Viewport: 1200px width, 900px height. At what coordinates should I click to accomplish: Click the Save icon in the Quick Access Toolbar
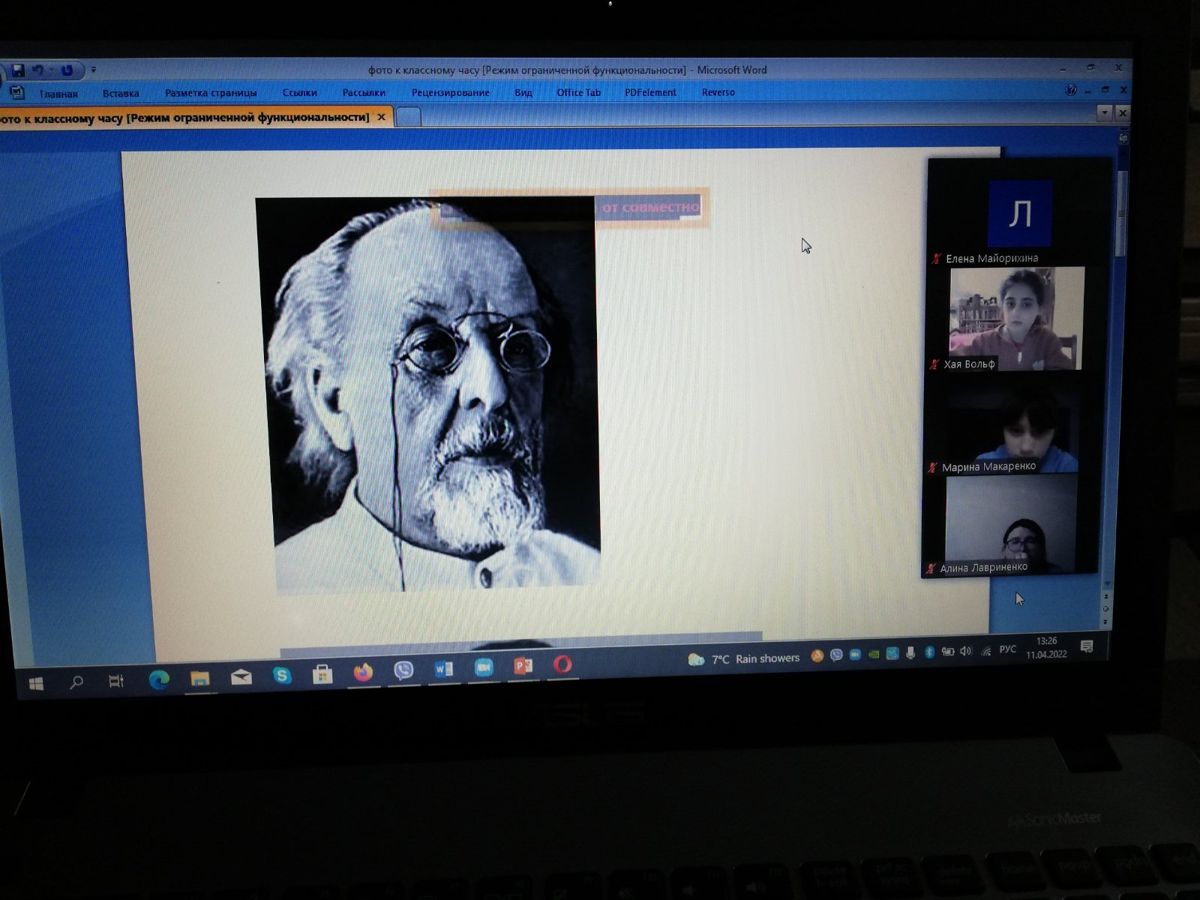[x=17, y=70]
